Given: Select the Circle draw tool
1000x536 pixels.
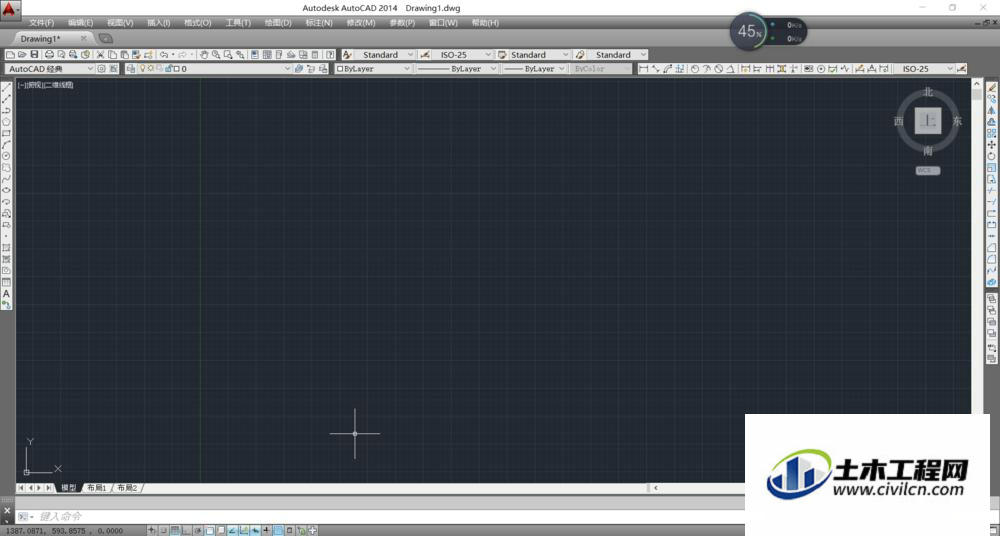Looking at the screenshot, I should [6, 156].
